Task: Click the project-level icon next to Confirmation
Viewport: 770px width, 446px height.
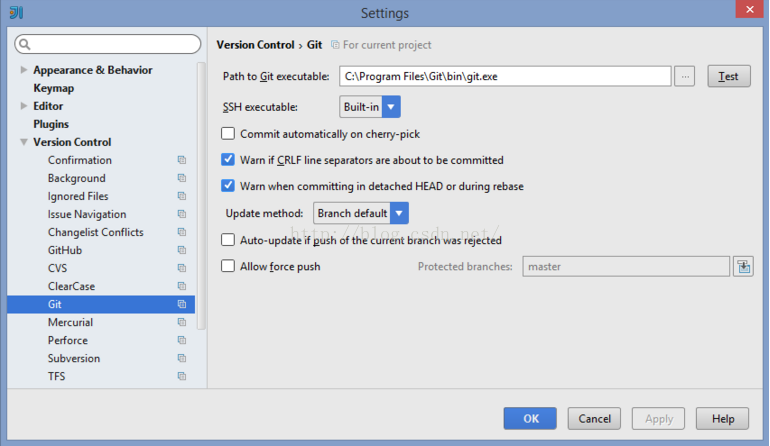Action: [x=182, y=160]
